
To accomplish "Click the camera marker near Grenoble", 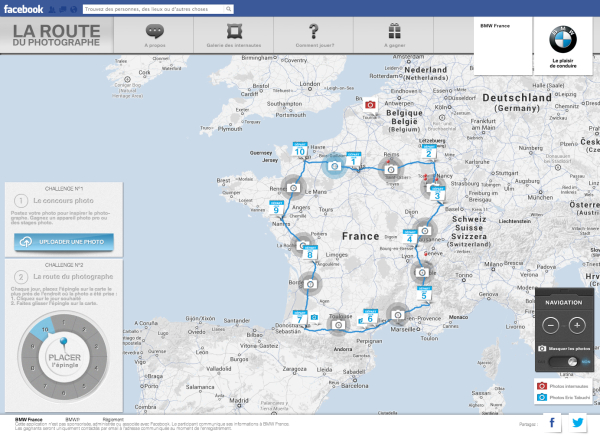I will point(422,273).
